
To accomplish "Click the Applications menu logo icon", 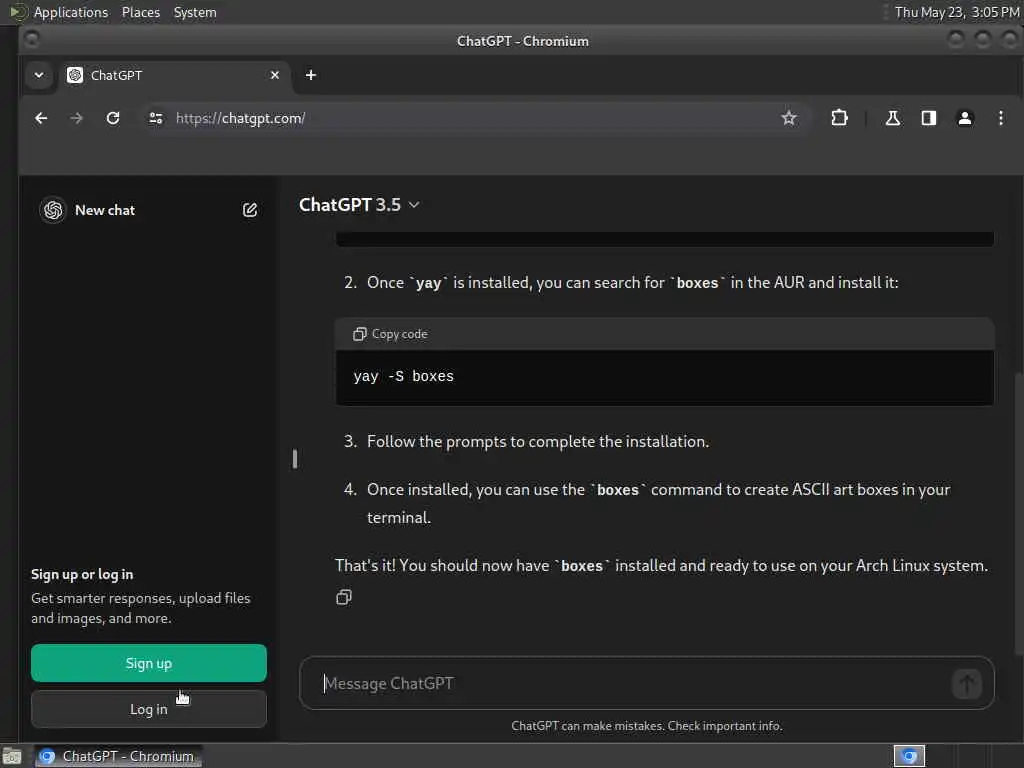I will click(x=18, y=12).
